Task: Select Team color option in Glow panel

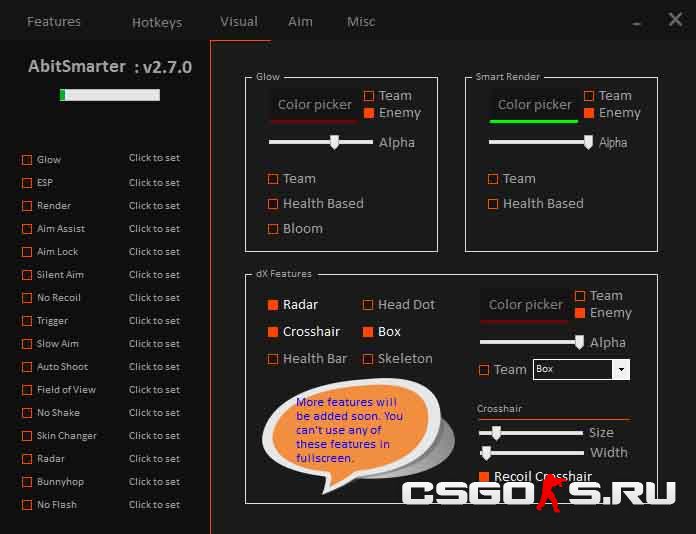Action: click(x=368, y=96)
